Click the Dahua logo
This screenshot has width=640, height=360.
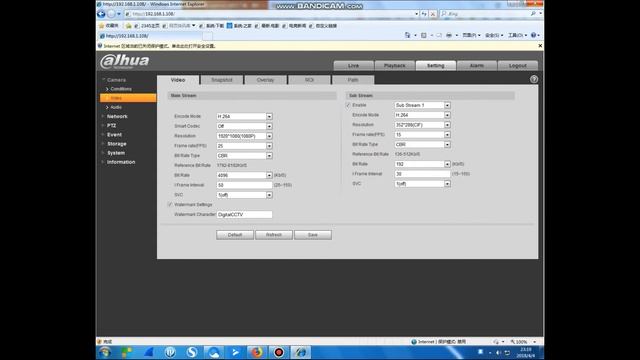[125, 62]
